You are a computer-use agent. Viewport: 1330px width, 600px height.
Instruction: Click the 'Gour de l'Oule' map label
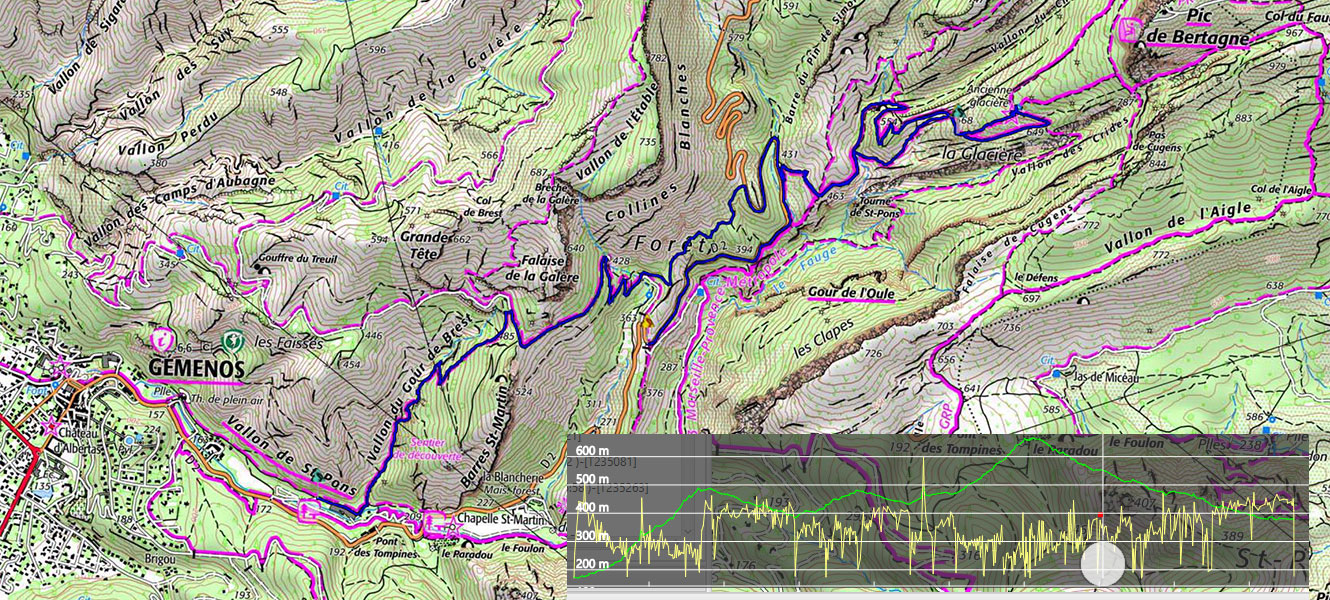tap(852, 294)
